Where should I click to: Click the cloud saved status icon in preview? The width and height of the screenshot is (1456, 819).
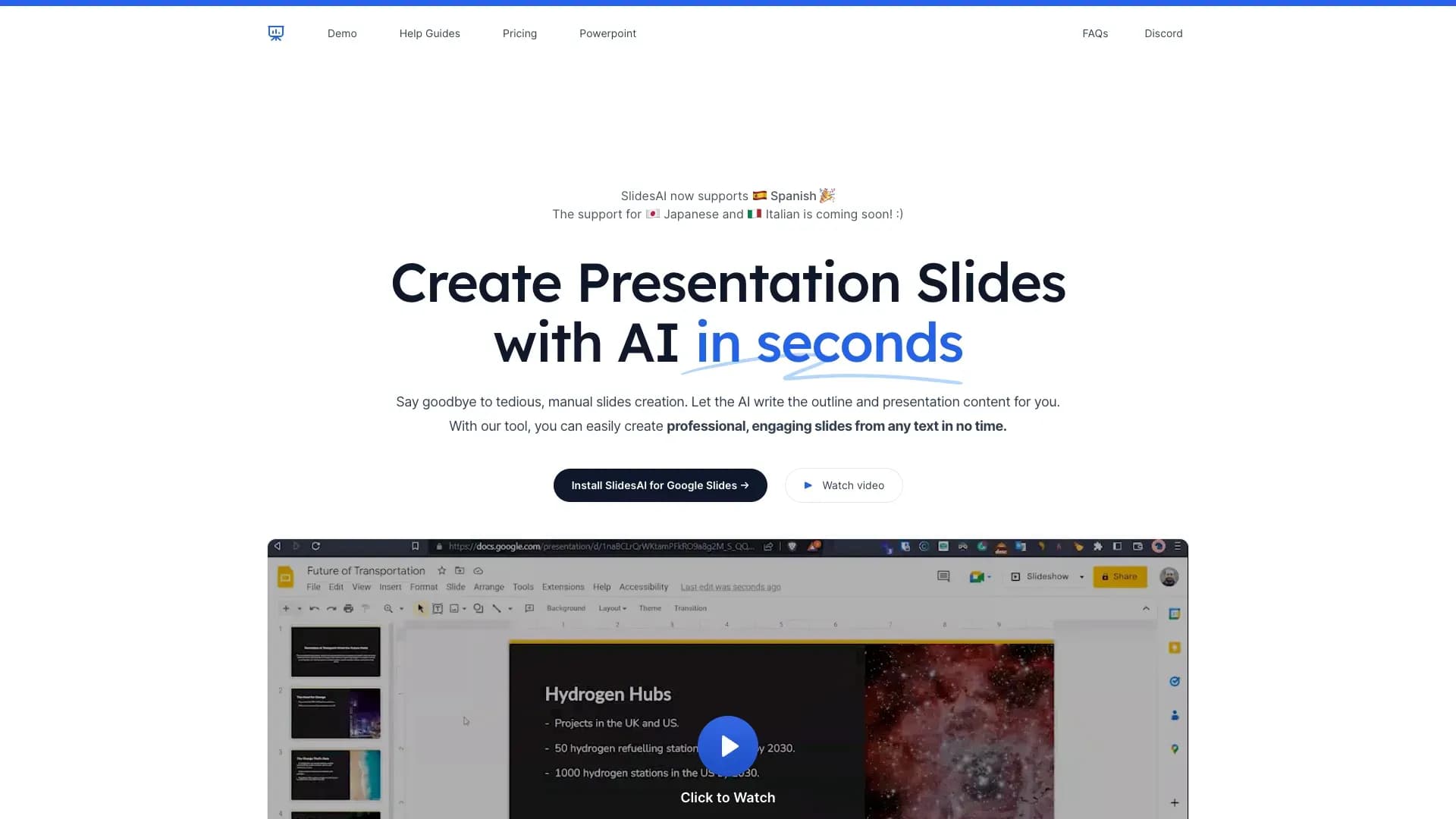[x=478, y=570]
